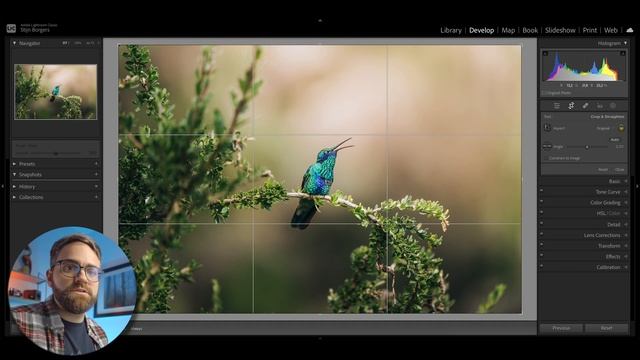Click the Navigator preview thumbnail
The height and width of the screenshot is (360, 640).
tap(56, 91)
